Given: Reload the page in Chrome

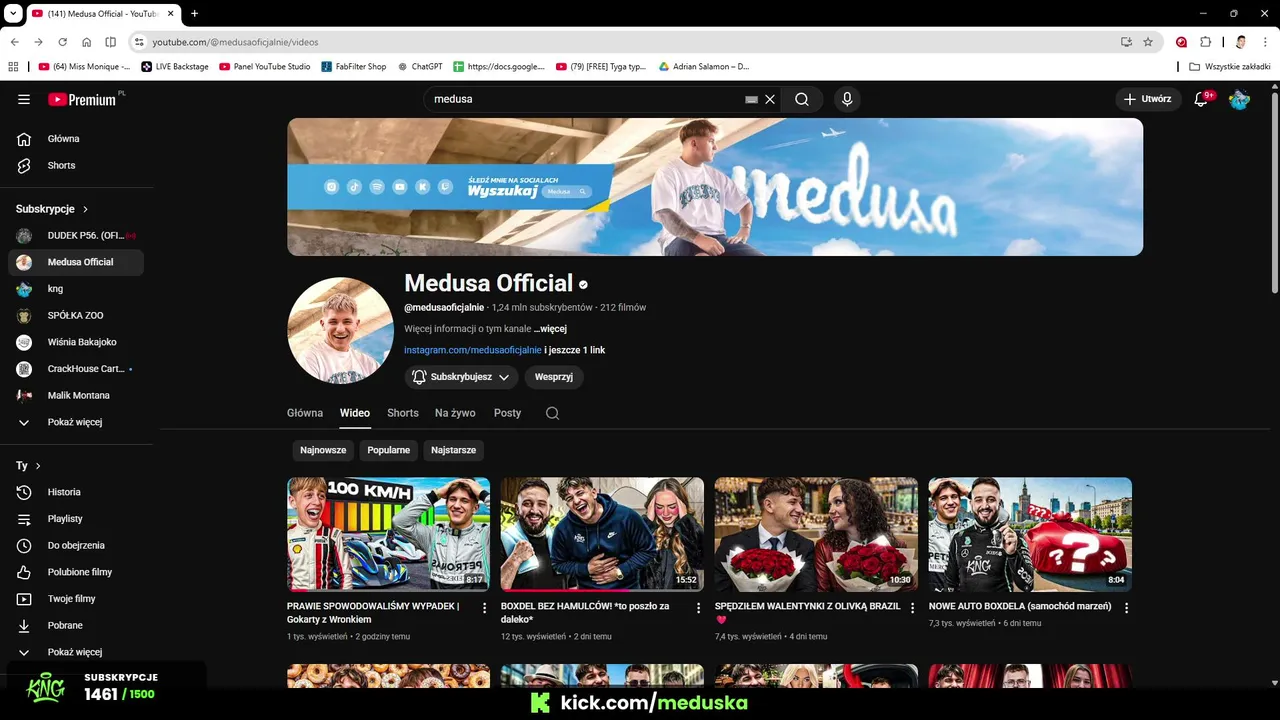Looking at the screenshot, I should coord(62,42).
